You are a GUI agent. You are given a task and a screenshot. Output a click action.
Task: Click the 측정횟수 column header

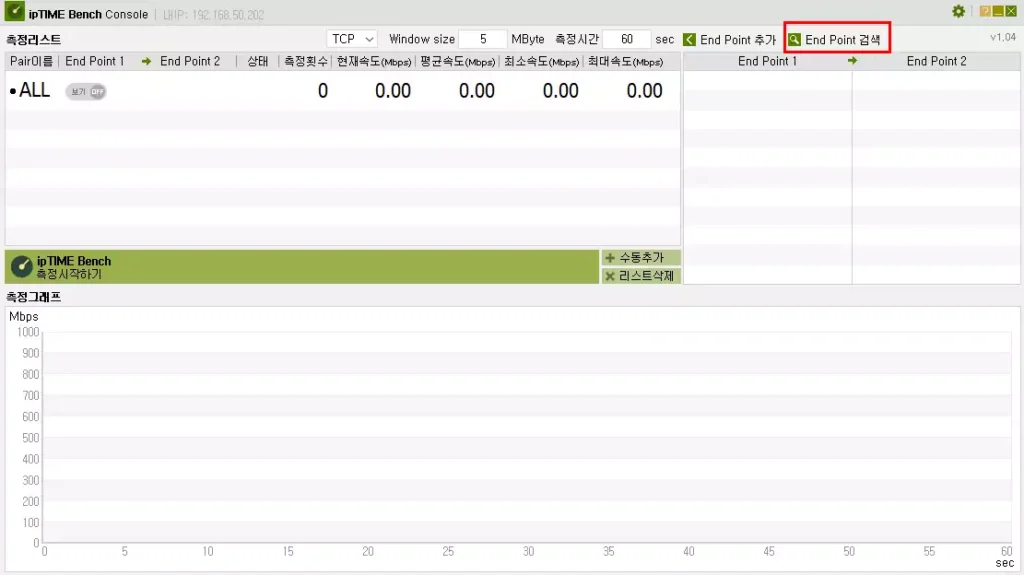pyautogui.click(x=306, y=61)
